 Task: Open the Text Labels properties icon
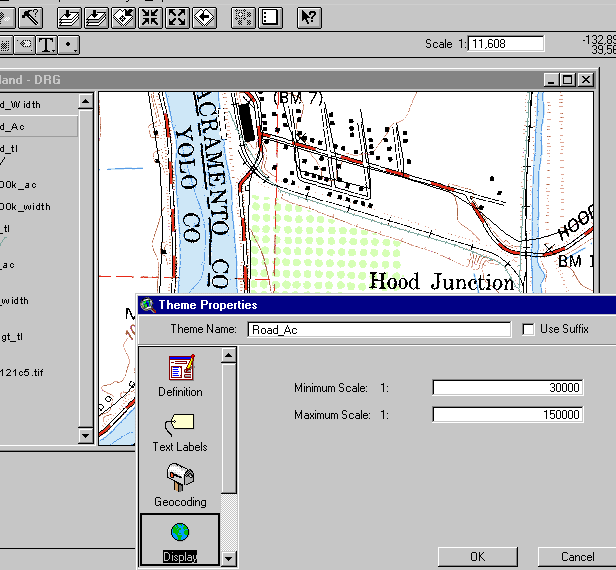180,430
